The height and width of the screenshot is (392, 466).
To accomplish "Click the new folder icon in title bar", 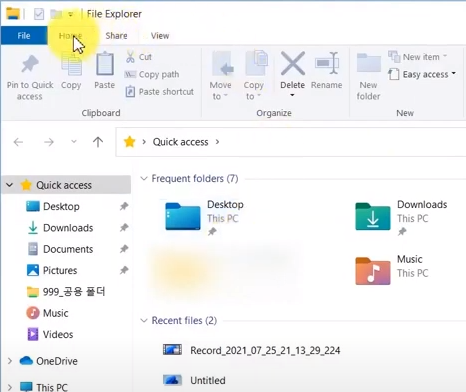I will pos(56,14).
